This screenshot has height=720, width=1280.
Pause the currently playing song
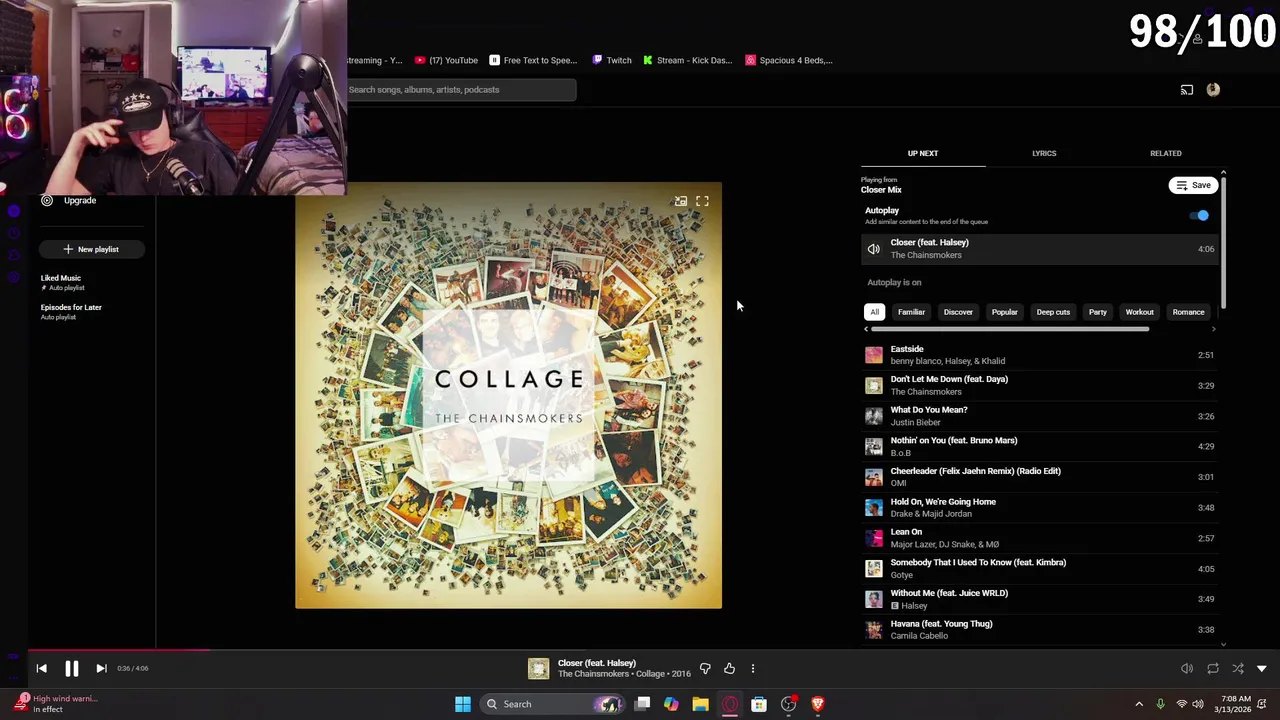(x=72, y=668)
